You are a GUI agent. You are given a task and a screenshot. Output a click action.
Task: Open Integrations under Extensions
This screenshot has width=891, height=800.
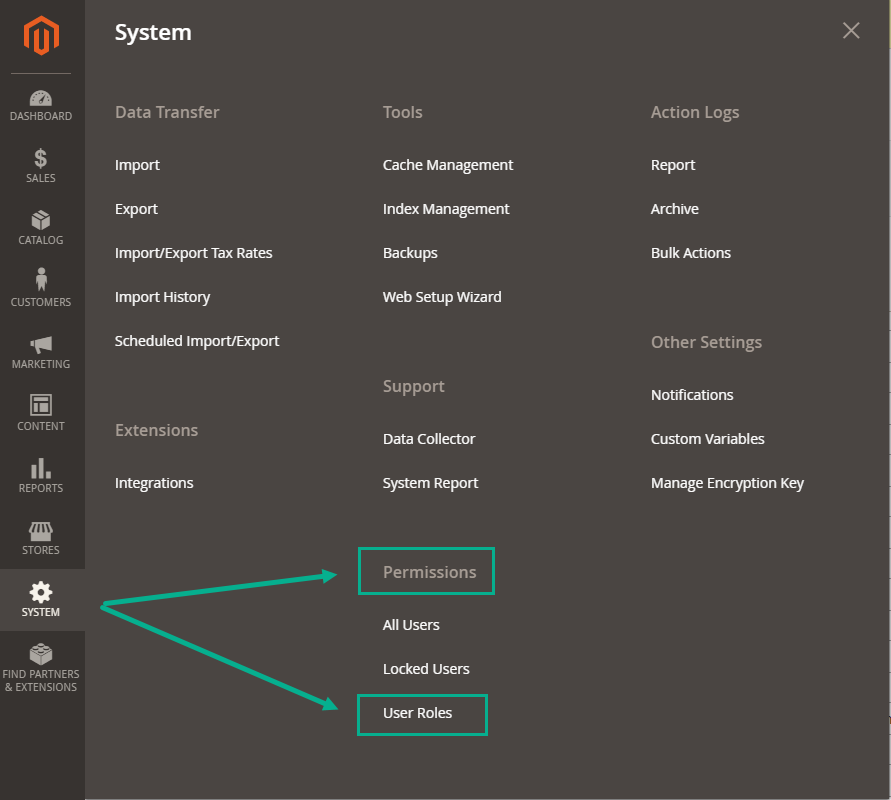pyautogui.click(x=154, y=483)
